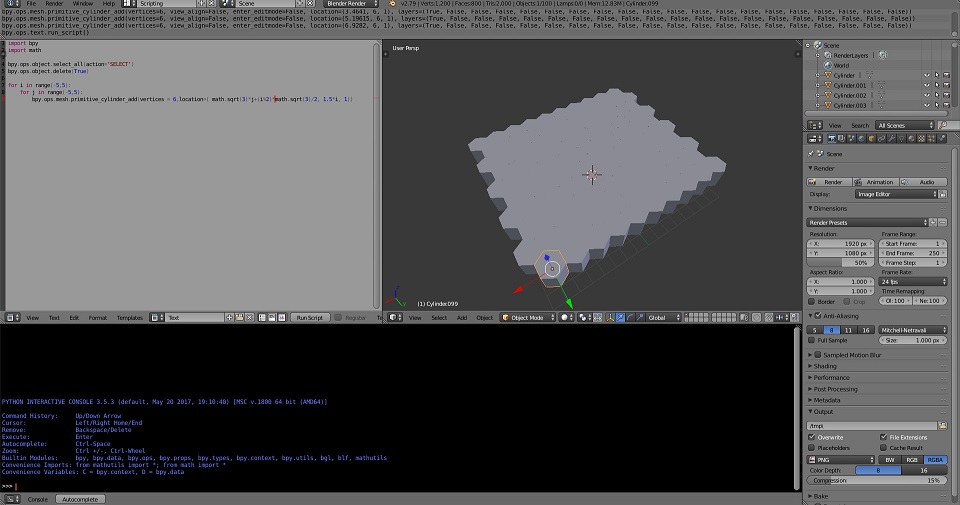960x505 pixels.
Task: Open All Scenes outliner display dropdown
Action: [x=905, y=125]
